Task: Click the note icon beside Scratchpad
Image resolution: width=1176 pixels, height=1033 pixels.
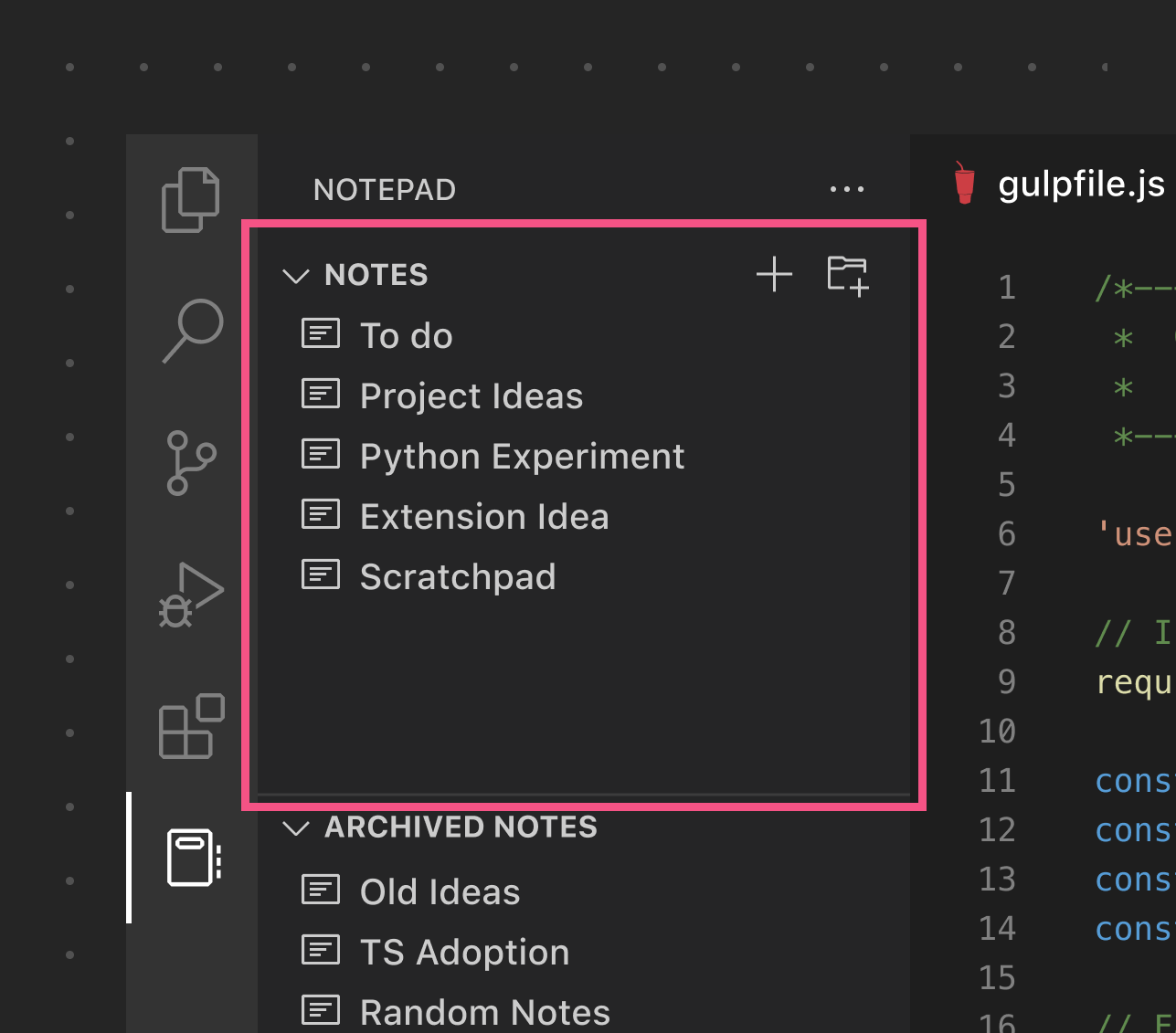Action: pos(321,574)
